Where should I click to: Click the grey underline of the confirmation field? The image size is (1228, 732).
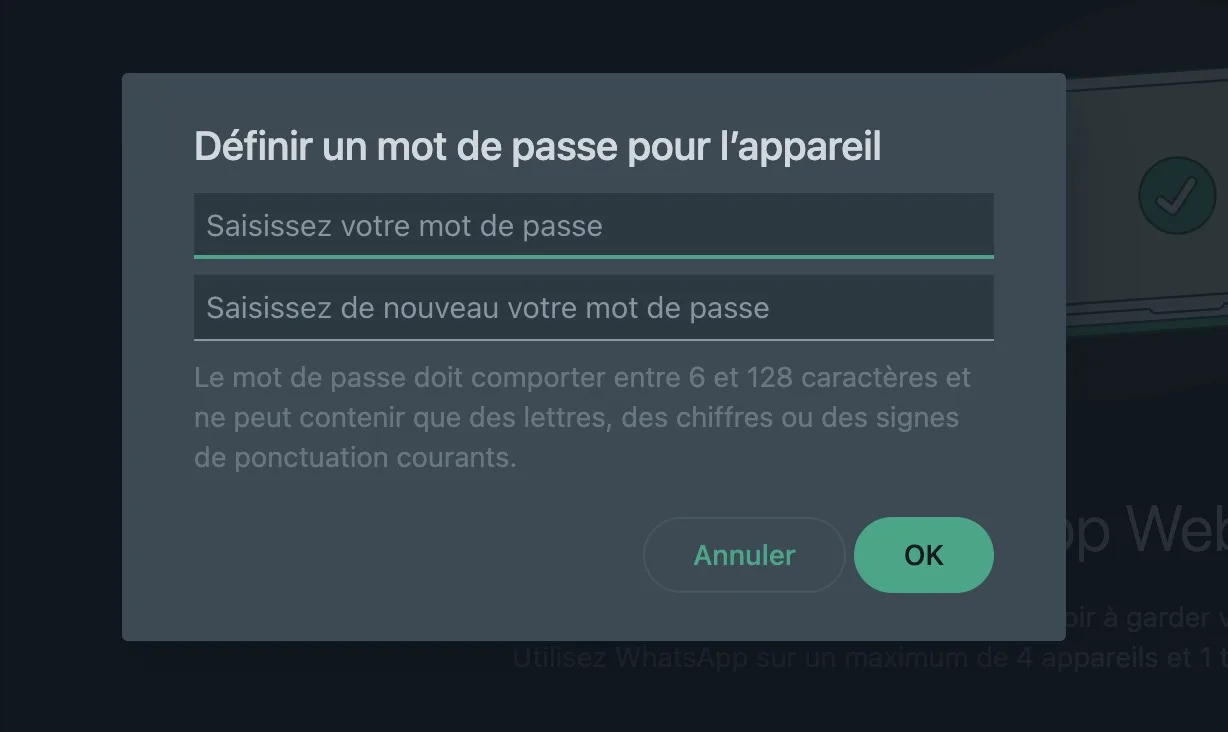593,340
